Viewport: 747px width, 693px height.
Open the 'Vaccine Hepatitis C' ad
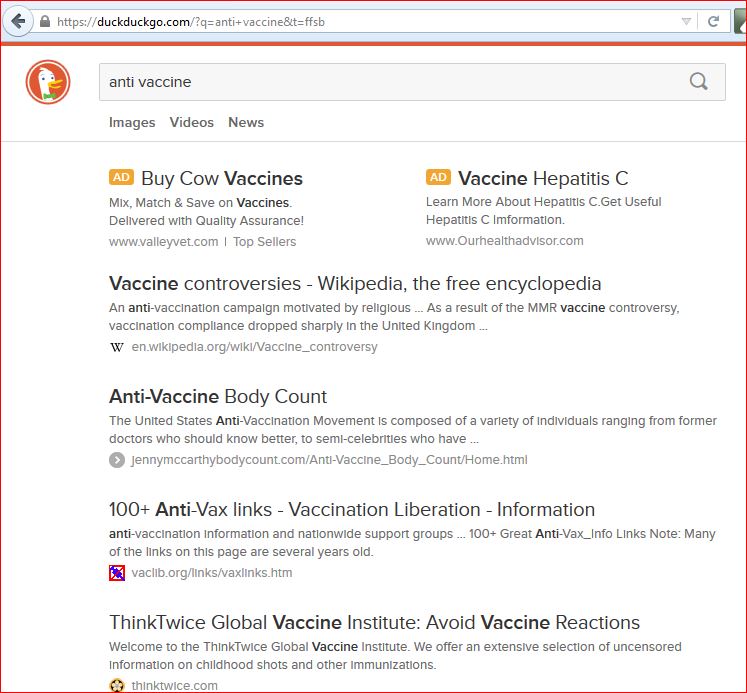[x=543, y=179]
